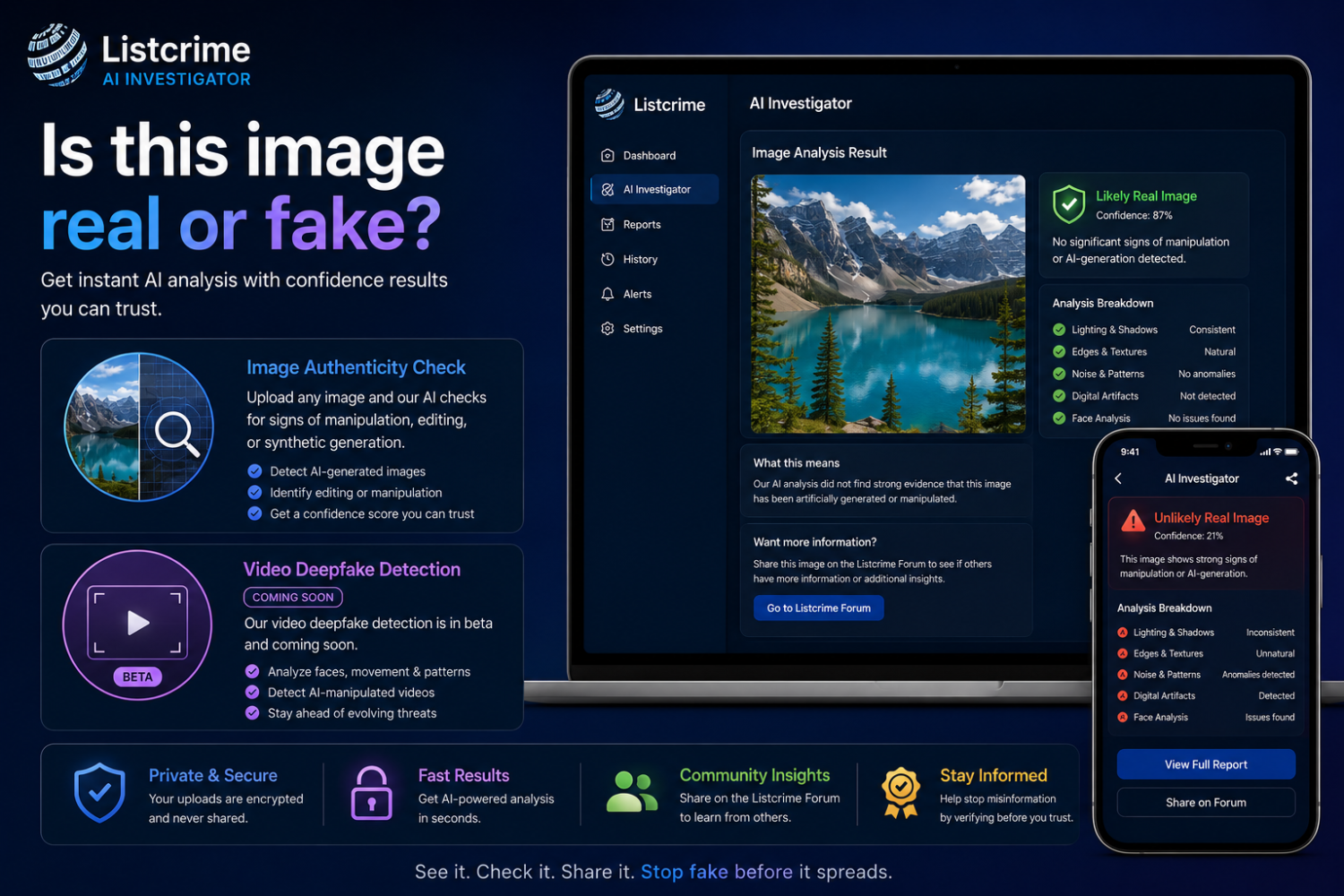Click the Dashboard home icon
This screenshot has height=896, width=1344.
[607, 155]
